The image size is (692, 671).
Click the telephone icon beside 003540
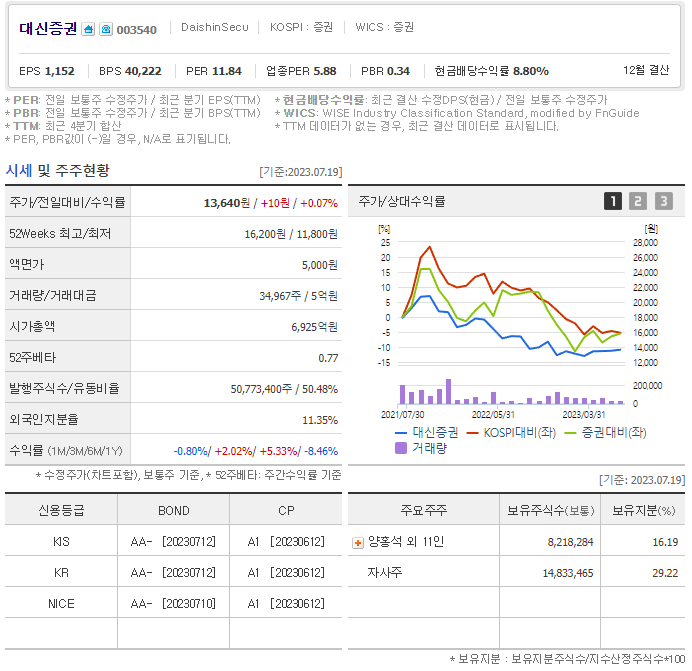pyautogui.click(x=106, y=29)
